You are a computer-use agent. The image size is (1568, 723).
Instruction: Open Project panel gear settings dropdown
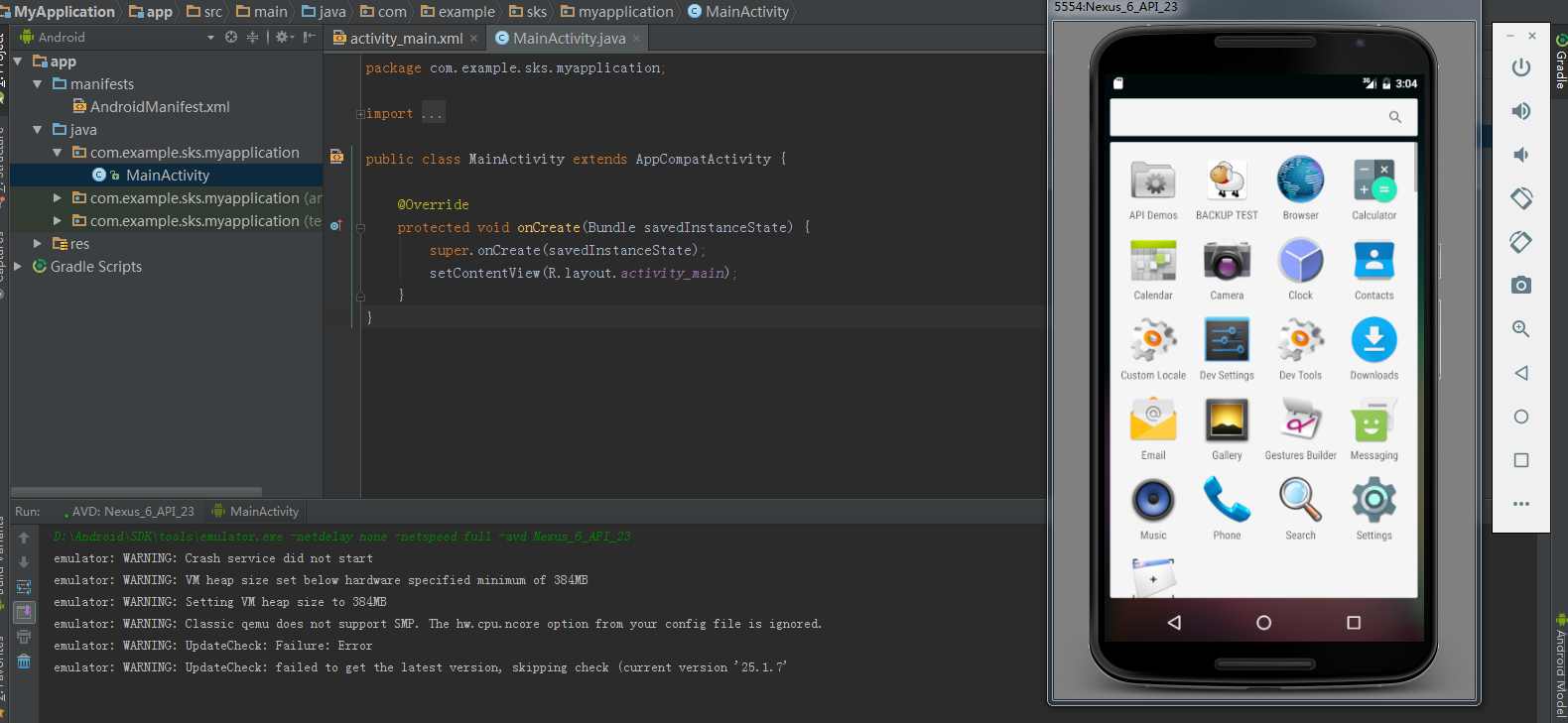coord(285,37)
